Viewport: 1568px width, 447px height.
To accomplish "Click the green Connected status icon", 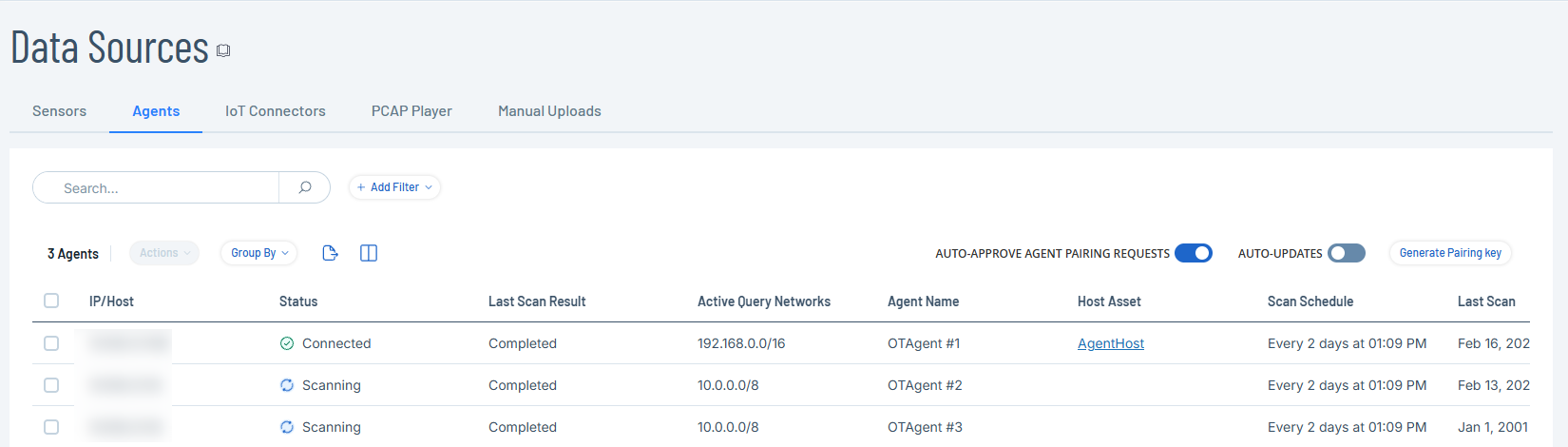I will pyautogui.click(x=287, y=343).
